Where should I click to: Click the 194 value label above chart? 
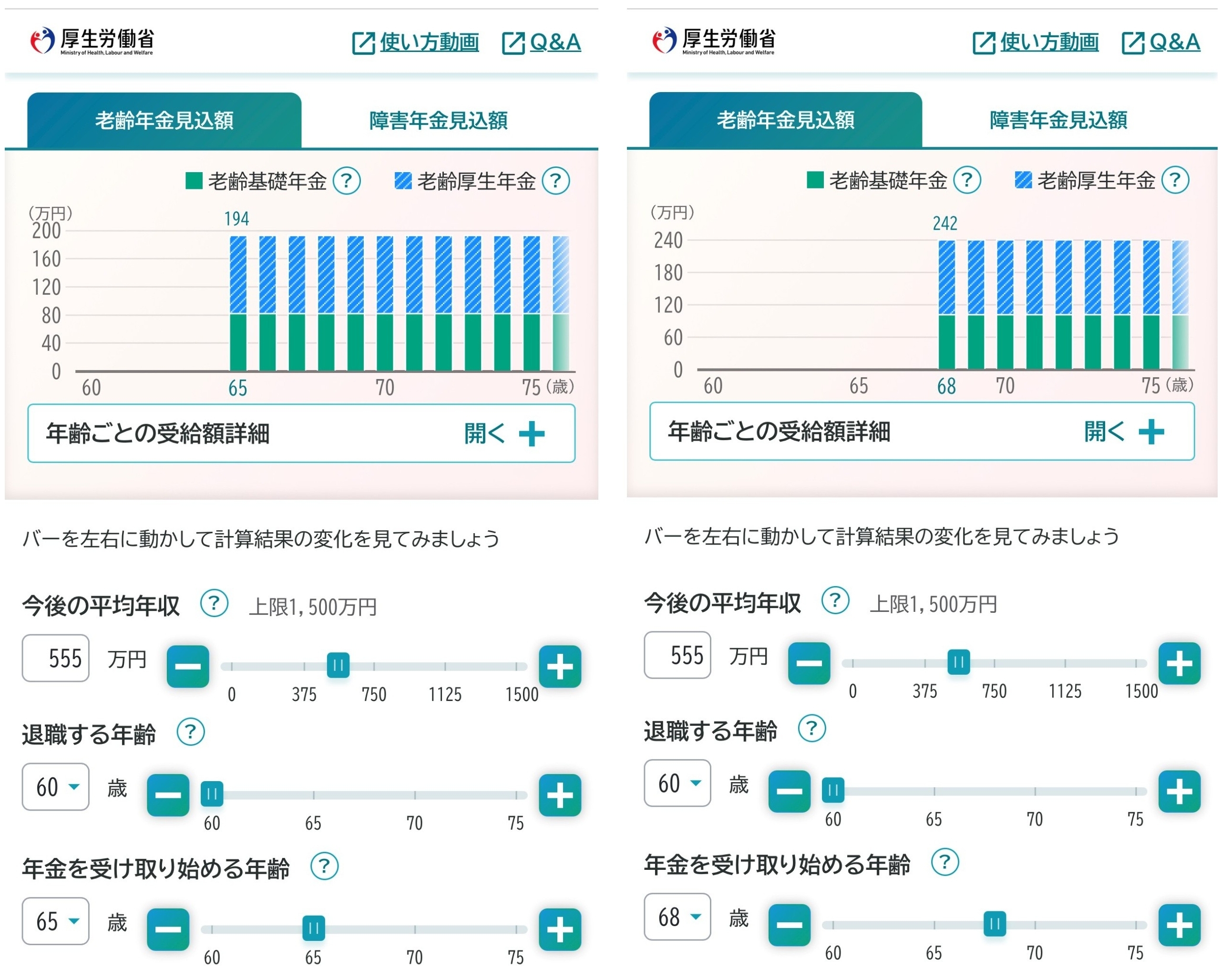[x=237, y=219]
